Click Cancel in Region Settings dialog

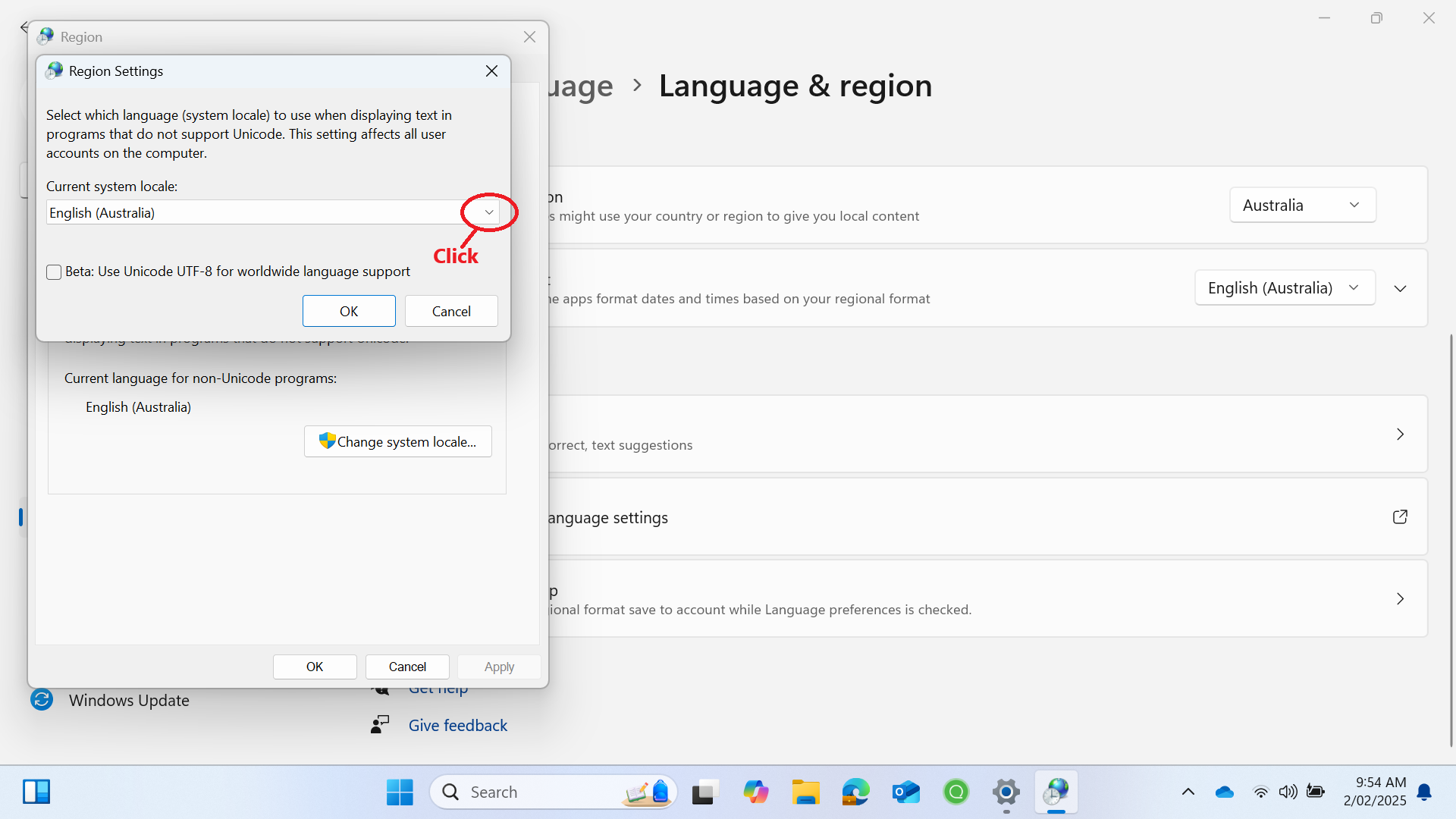451,312
